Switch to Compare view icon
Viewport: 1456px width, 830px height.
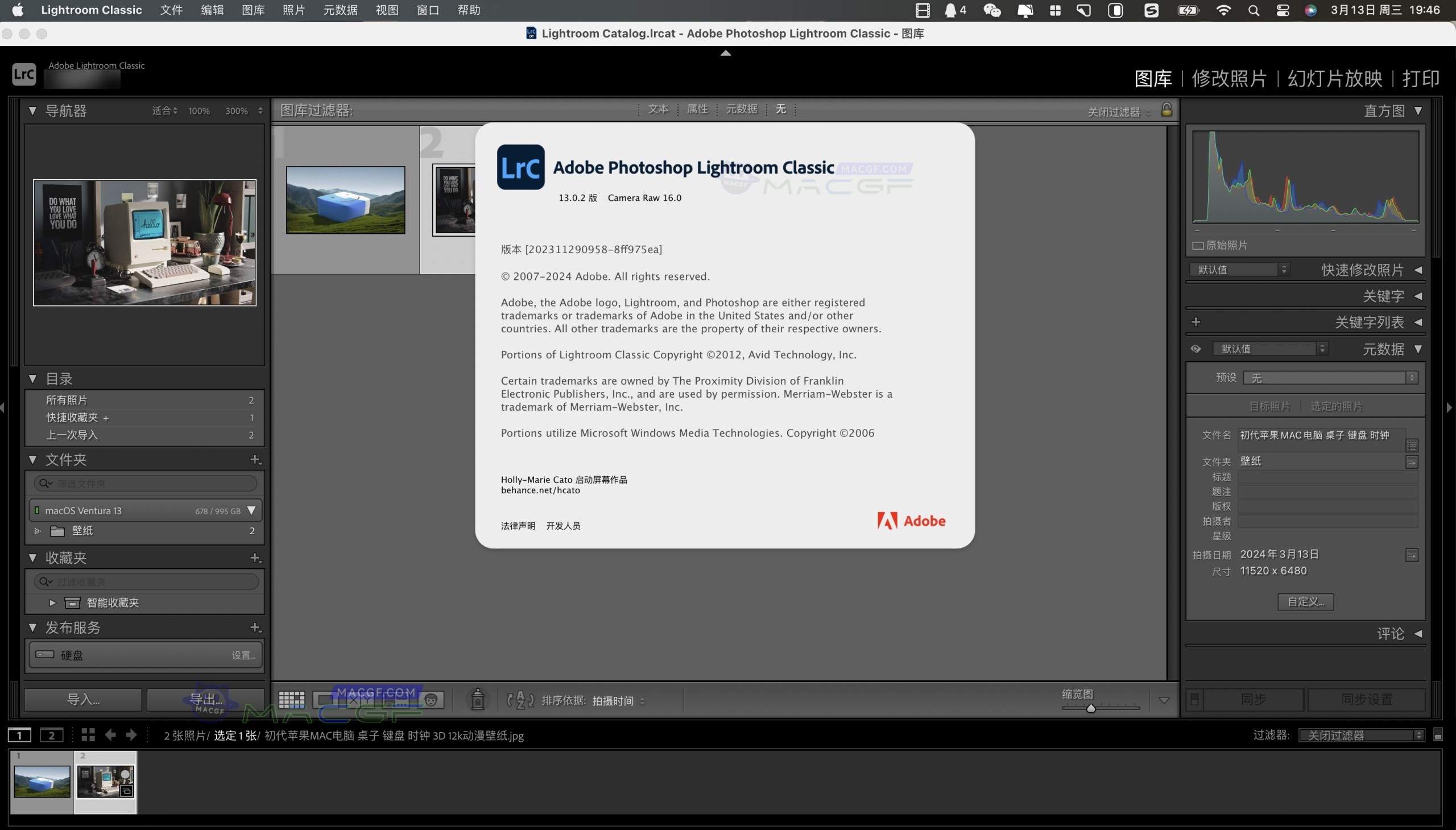[x=360, y=700]
